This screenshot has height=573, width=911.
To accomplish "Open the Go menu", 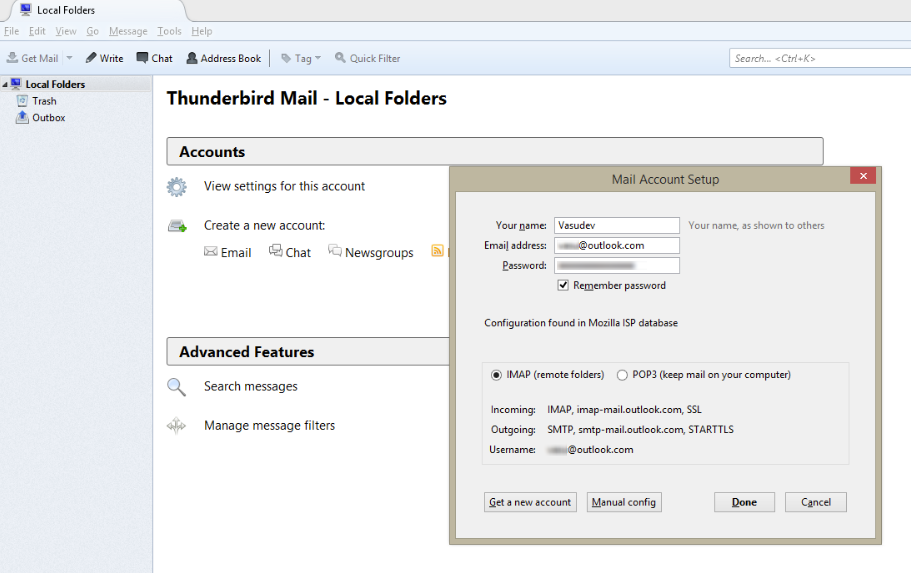I will [92, 31].
